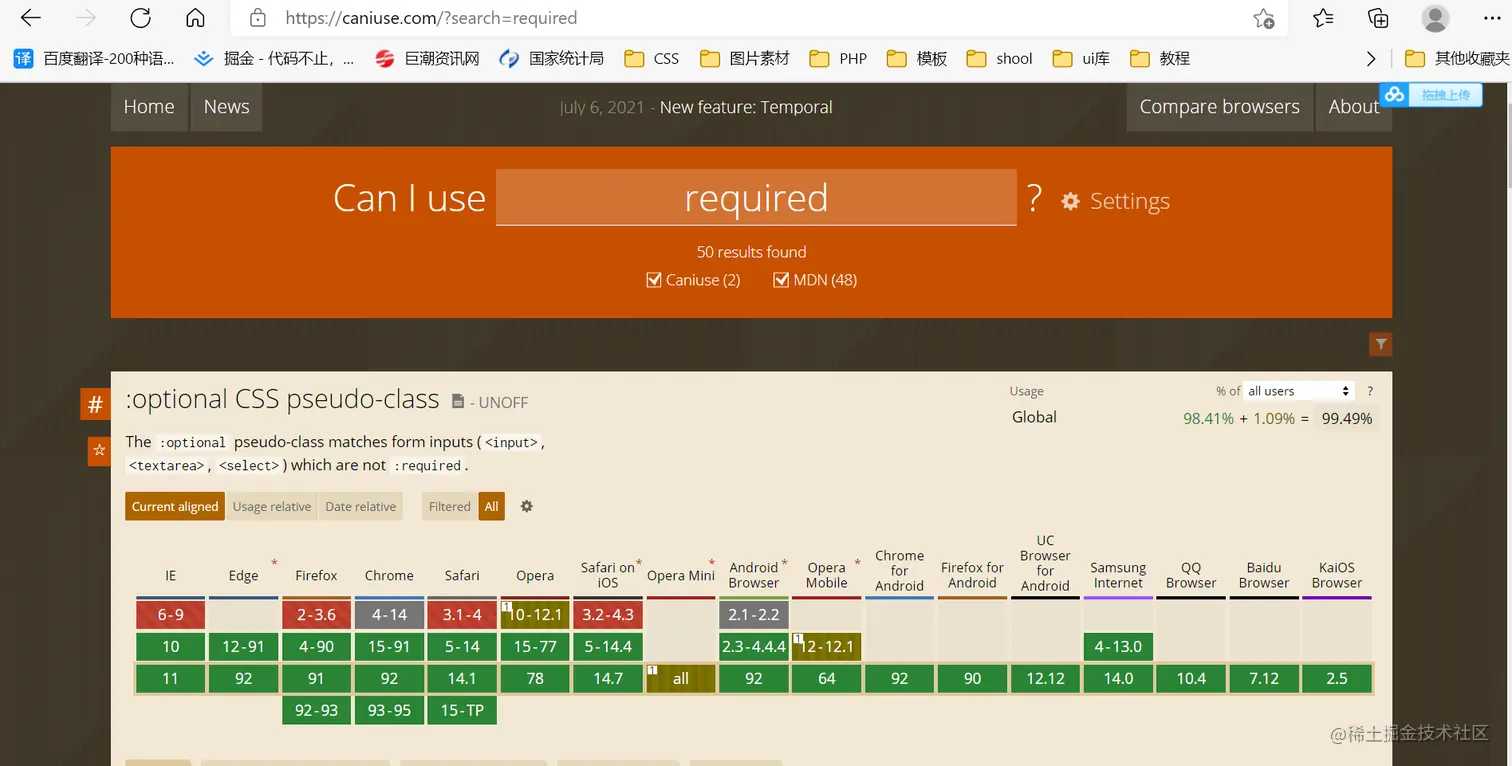Click the IE 6-9 support cell
The width and height of the screenshot is (1512, 766).
click(171, 615)
